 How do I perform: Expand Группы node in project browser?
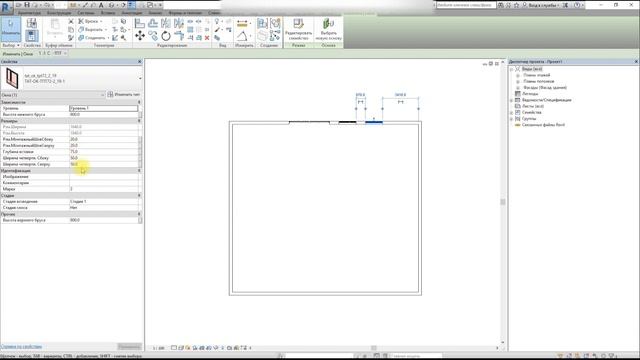point(511,118)
